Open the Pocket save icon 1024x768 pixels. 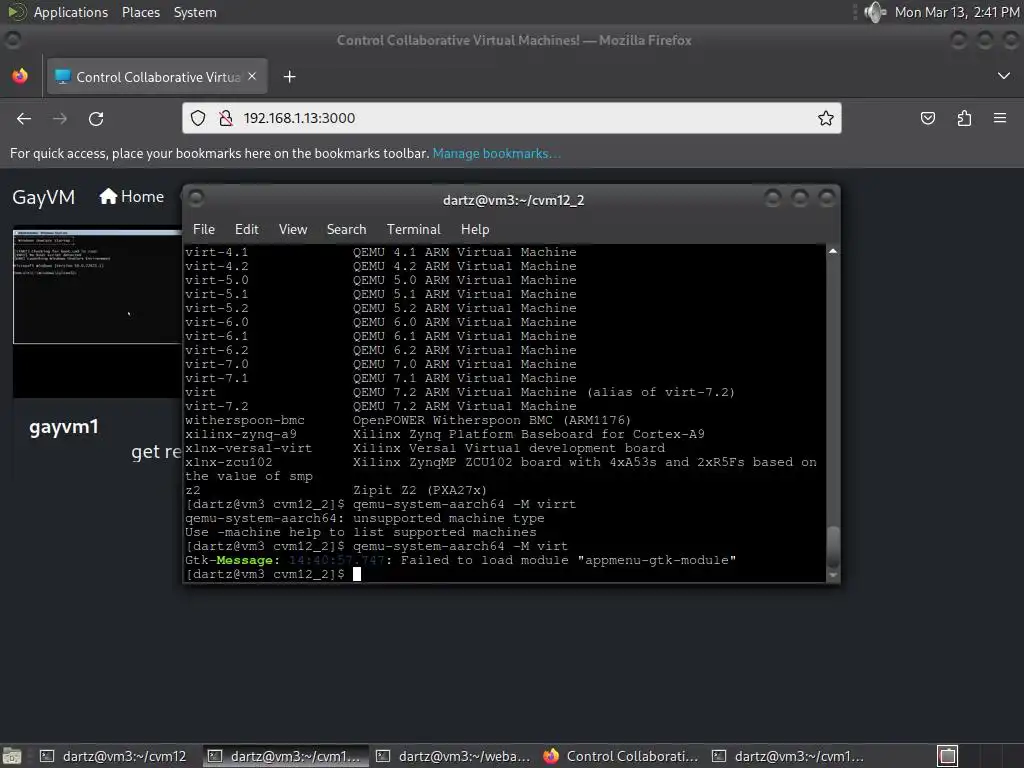[927, 118]
